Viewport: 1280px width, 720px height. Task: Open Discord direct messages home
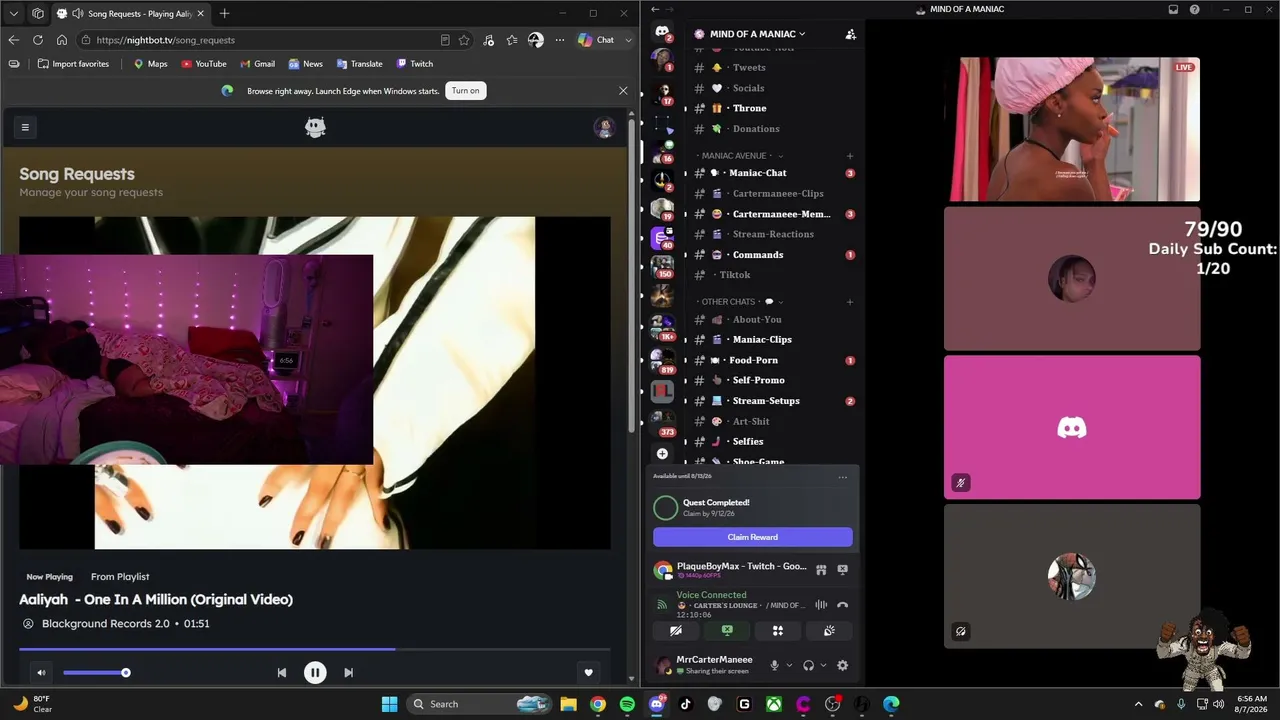tap(662, 32)
